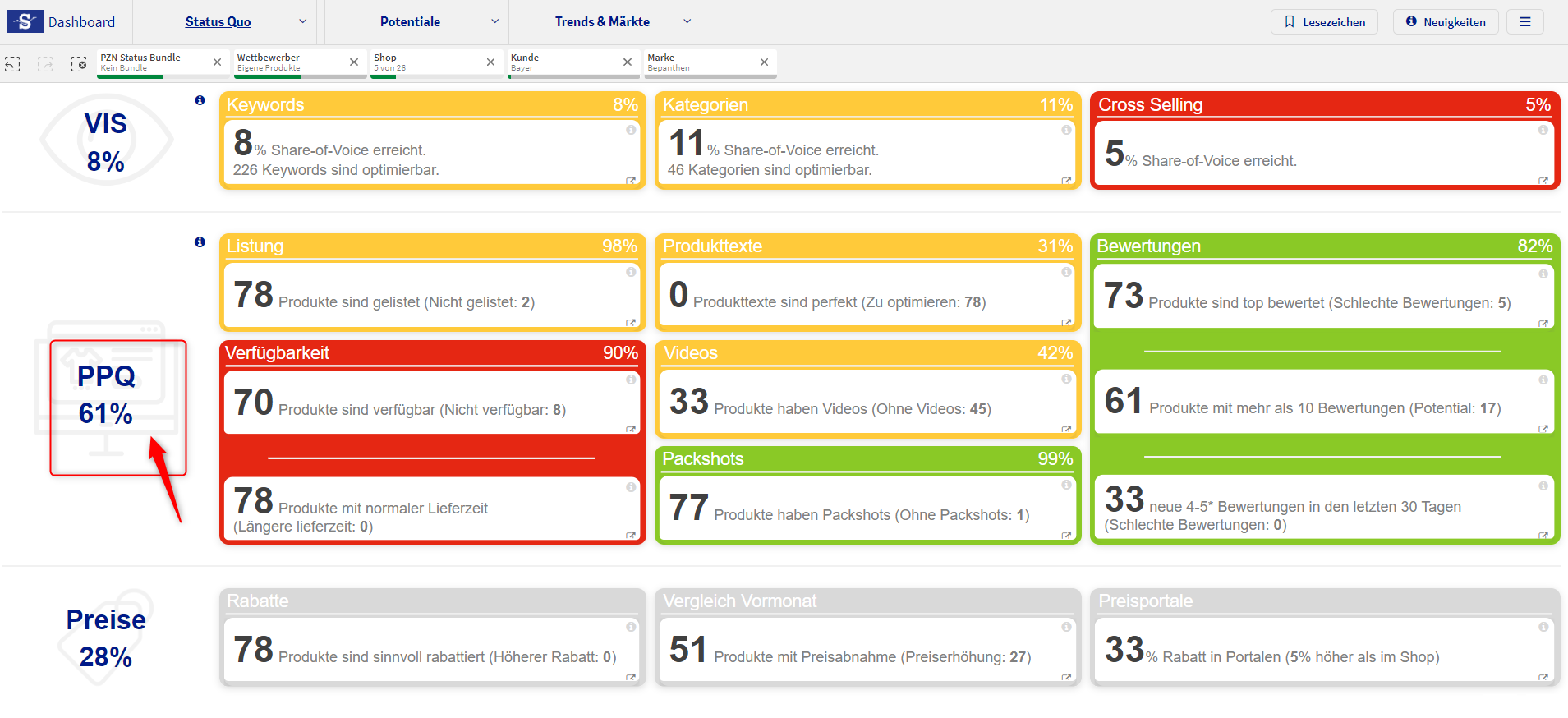Click the Neuigkeiten button
Viewport: 1568px width, 718px height.
(1446, 22)
